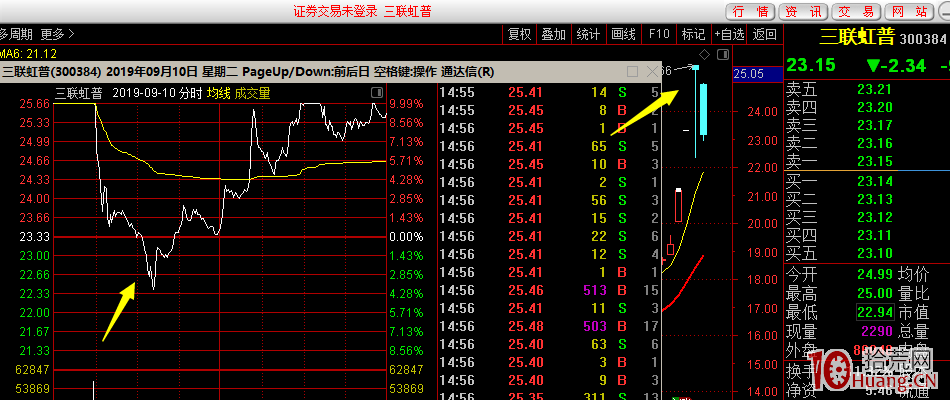Open the 统计 statistics tool
Image resolution: width=950 pixels, height=400 pixels.
(x=589, y=34)
